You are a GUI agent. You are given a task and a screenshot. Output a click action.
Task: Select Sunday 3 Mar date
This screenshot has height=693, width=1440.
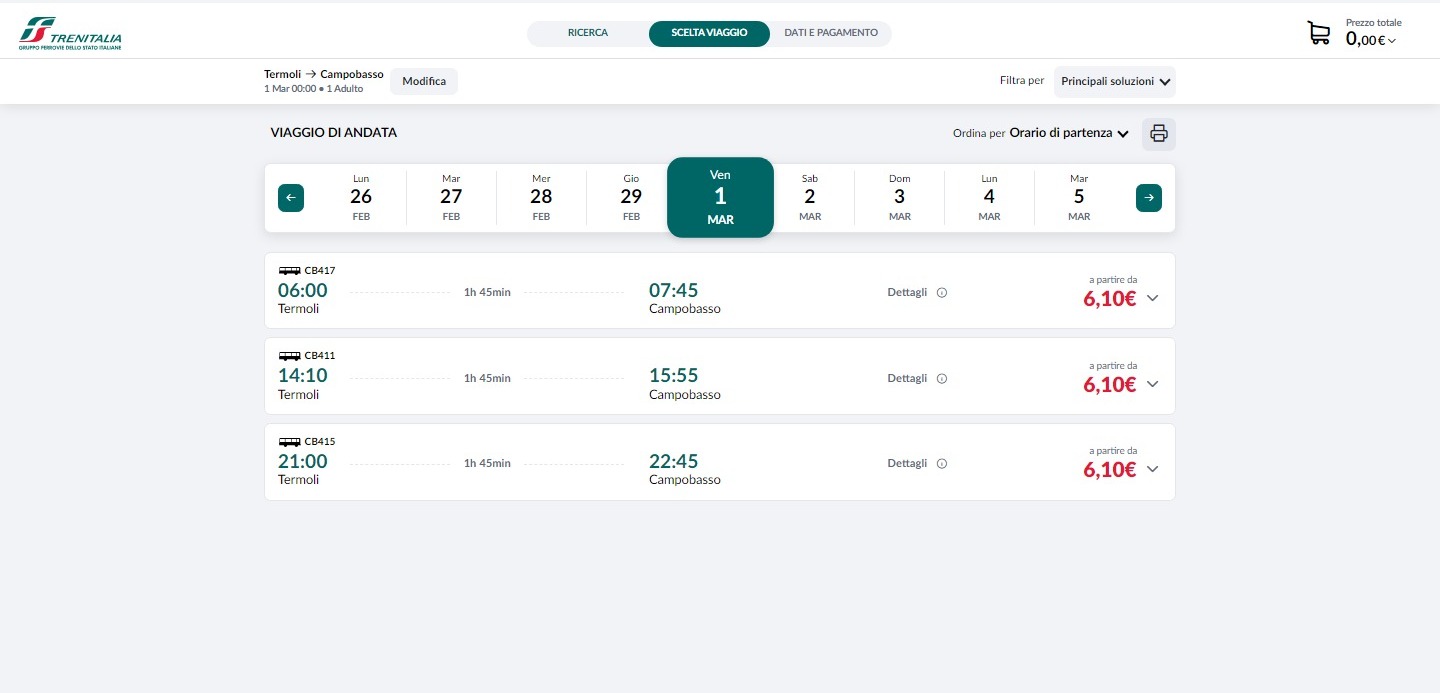(x=899, y=198)
